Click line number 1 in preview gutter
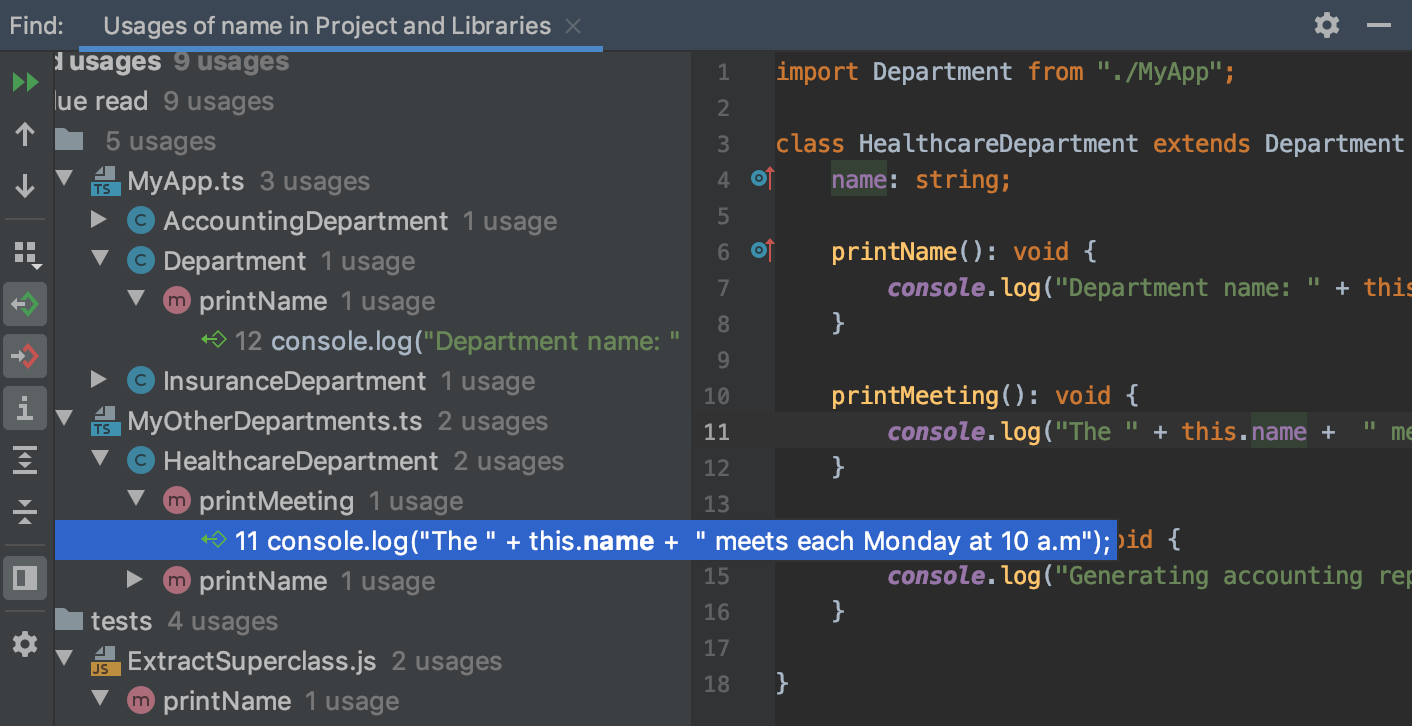This screenshot has width=1412, height=726. 723,72
